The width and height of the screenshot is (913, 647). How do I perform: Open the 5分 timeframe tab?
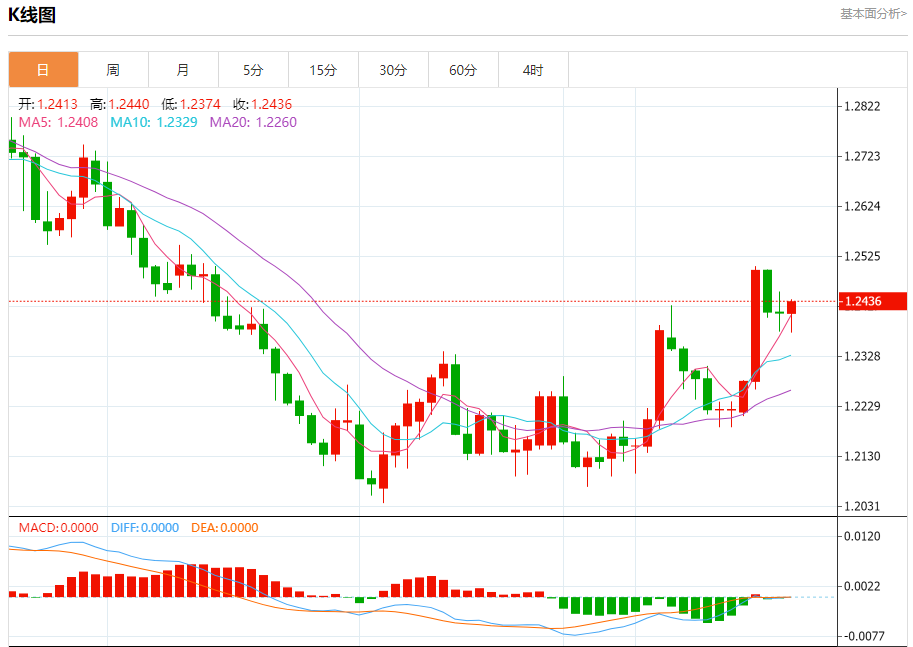click(253, 70)
